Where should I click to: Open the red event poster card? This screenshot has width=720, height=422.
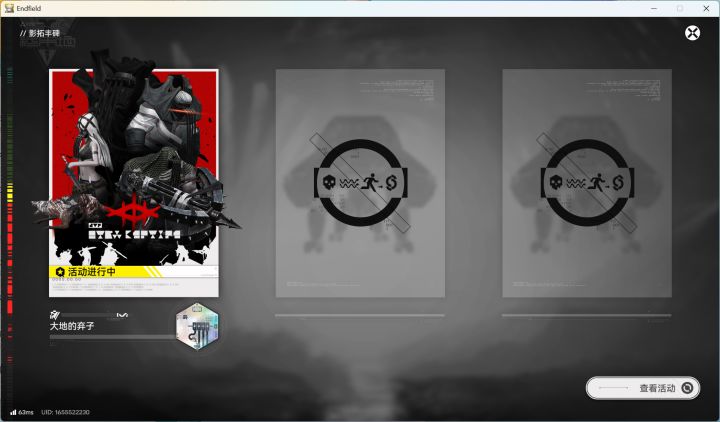(x=134, y=183)
